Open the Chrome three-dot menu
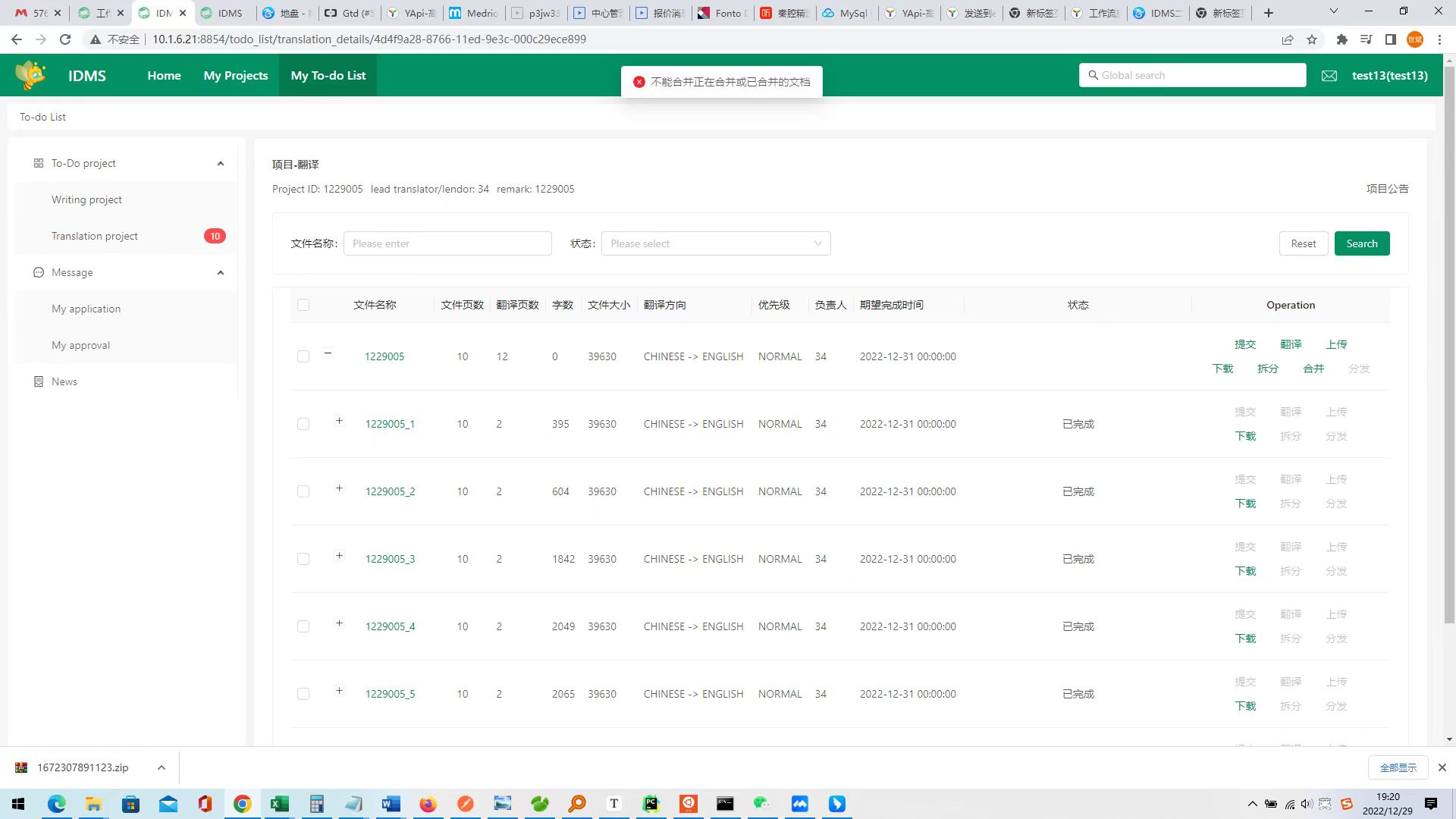The width and height of the screenshot is (1456, 819). coord(1439,39)
